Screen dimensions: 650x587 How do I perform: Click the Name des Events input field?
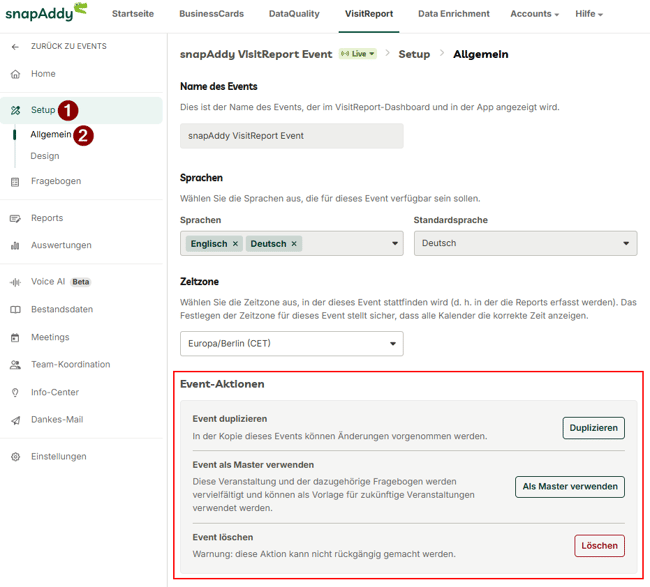pyautogui.click(x=291, y=136)
